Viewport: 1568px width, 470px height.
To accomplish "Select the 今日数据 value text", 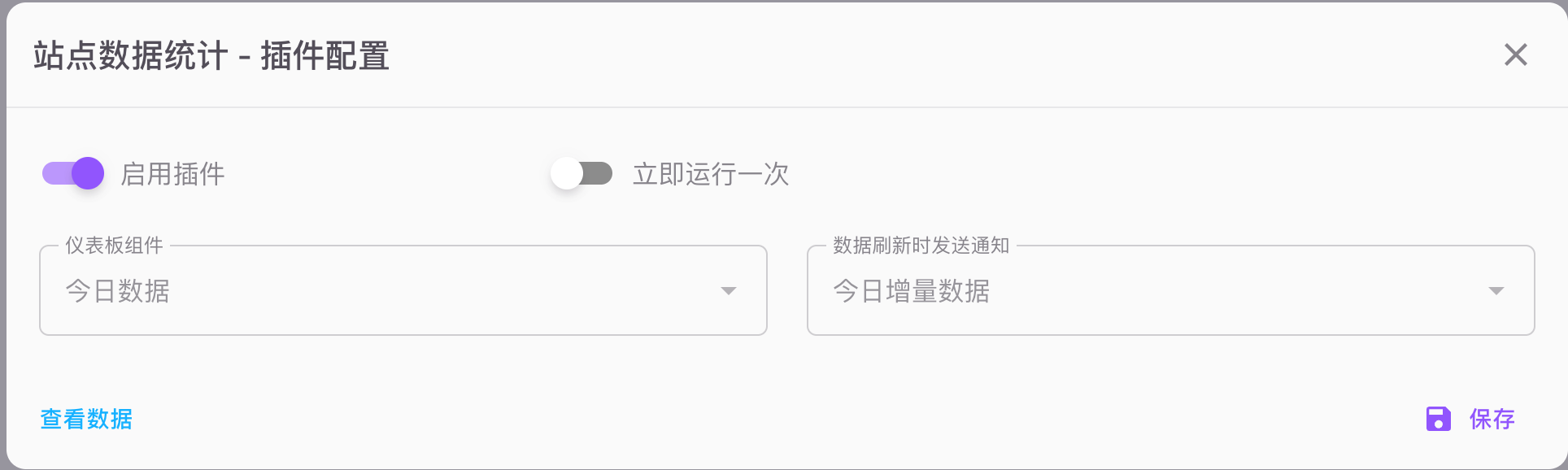I will 118,291.
